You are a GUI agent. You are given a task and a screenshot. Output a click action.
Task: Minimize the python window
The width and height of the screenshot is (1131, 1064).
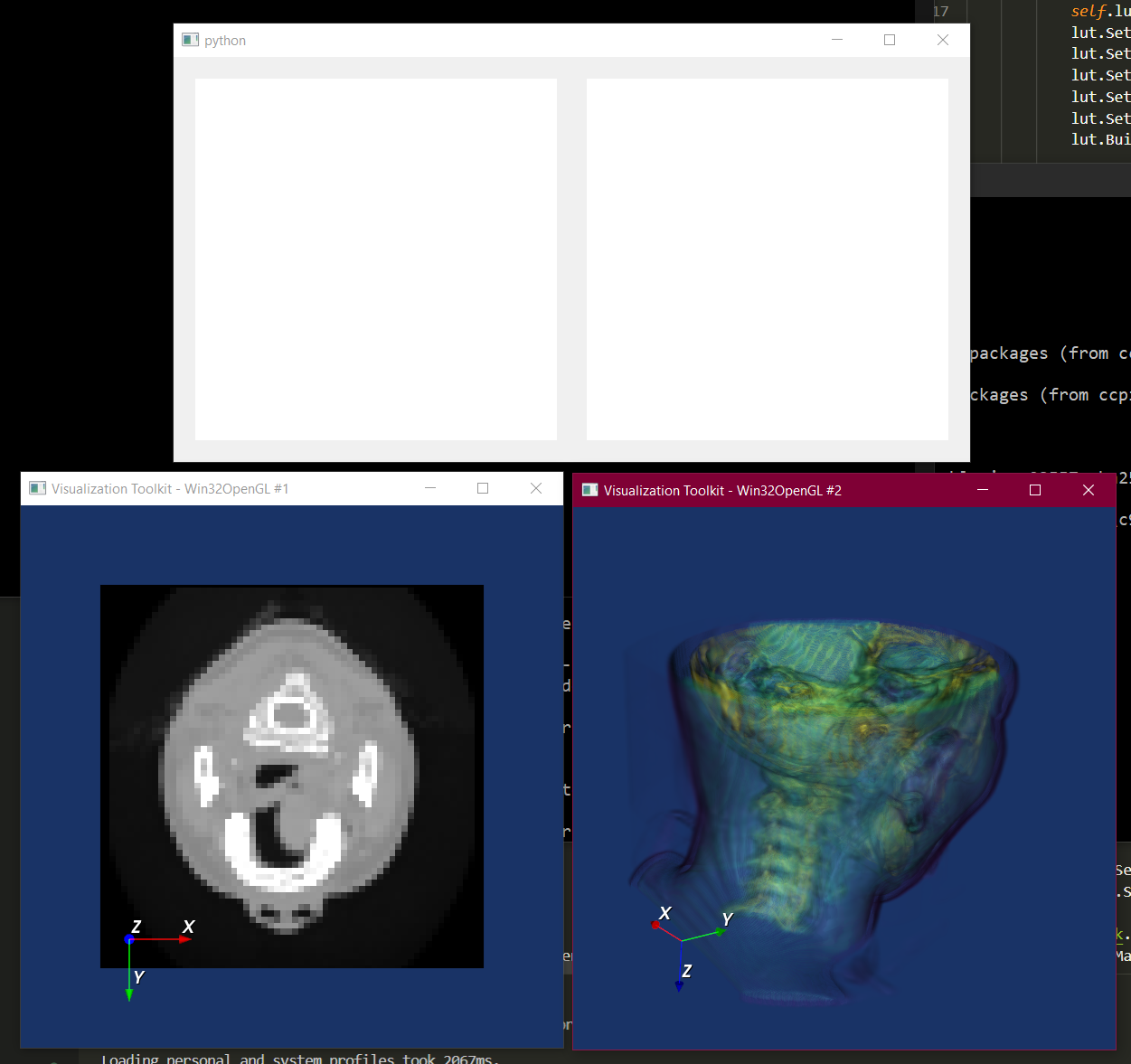(x=836, y=40)
